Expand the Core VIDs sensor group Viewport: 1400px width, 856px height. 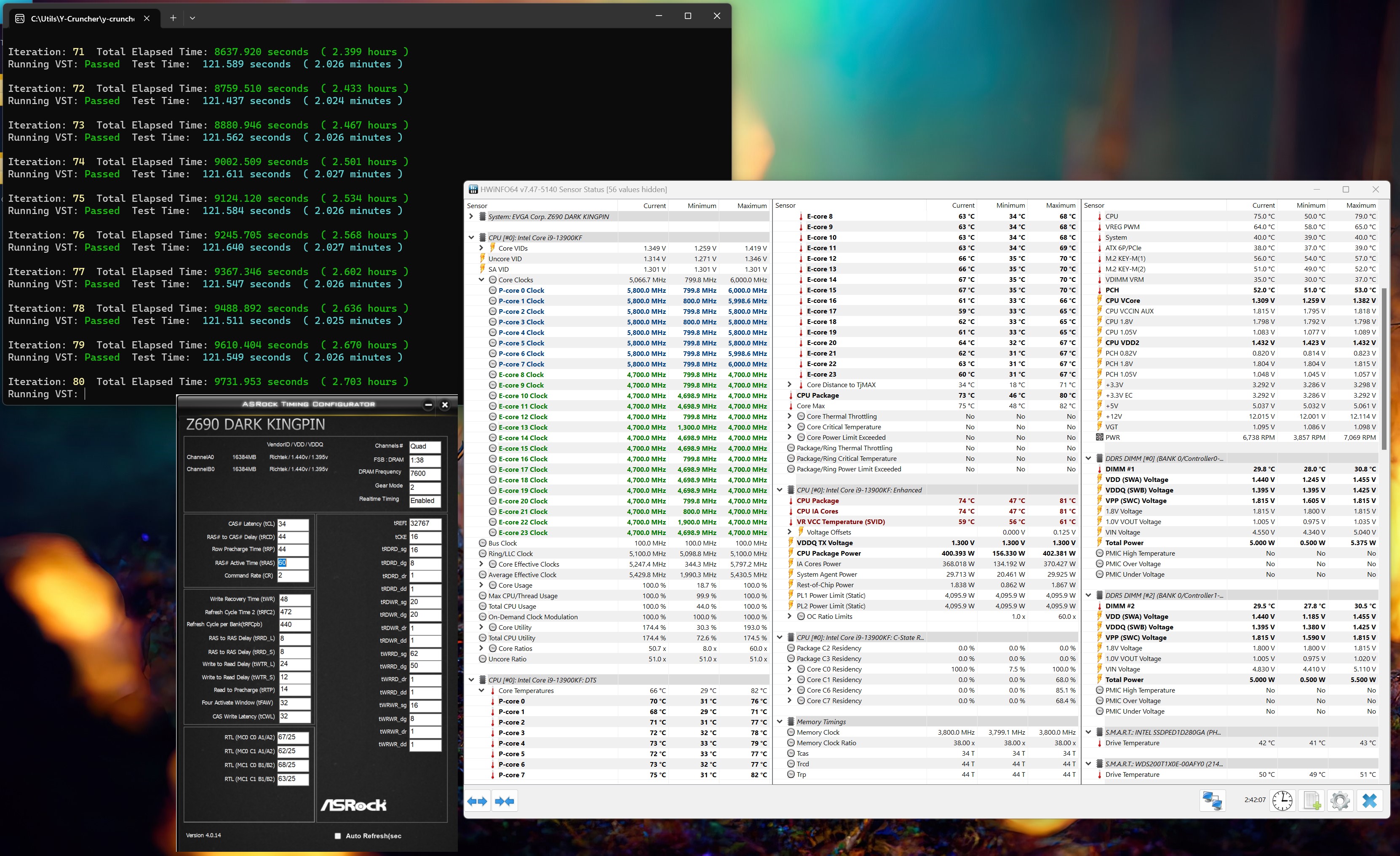tap(481, 248)
